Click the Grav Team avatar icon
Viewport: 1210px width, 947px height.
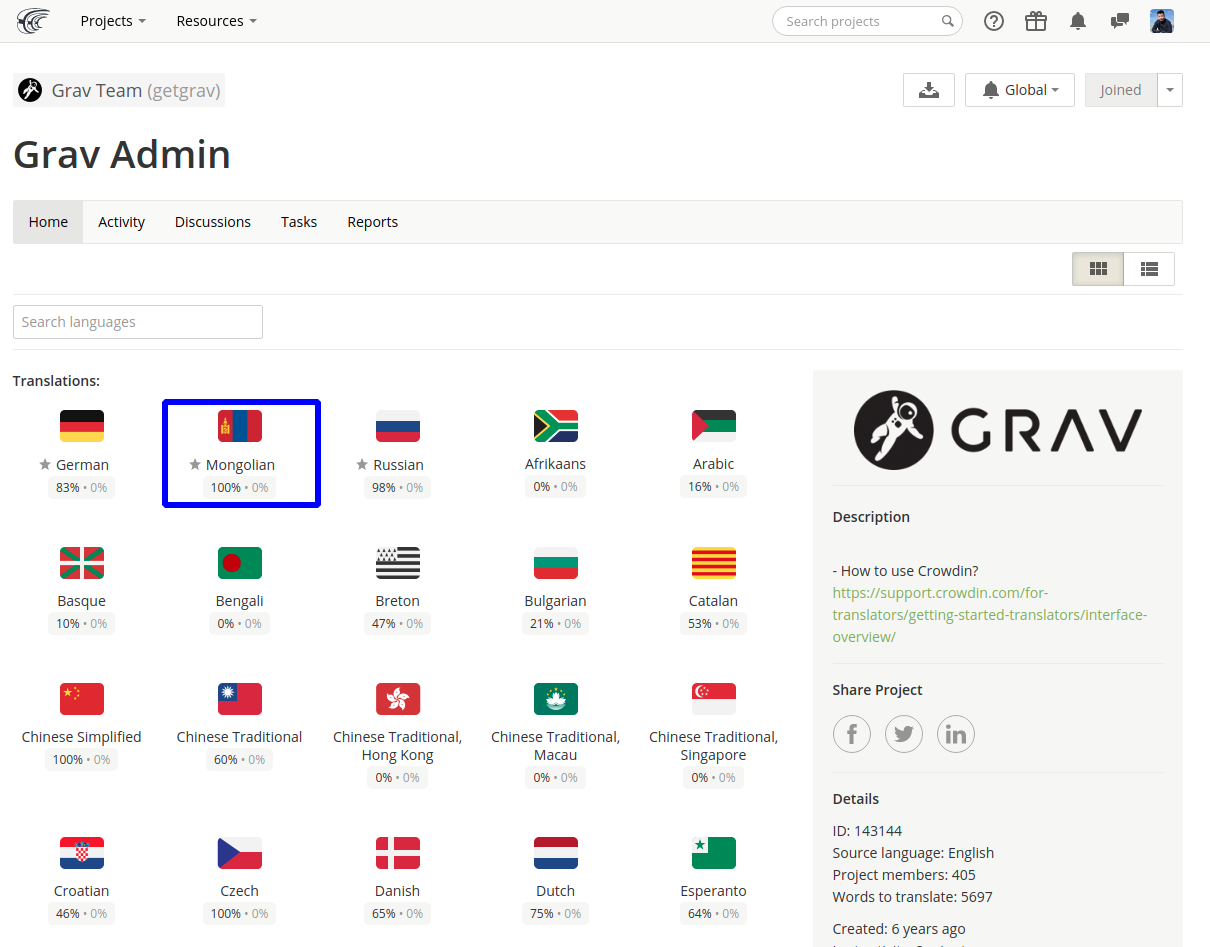30,90
